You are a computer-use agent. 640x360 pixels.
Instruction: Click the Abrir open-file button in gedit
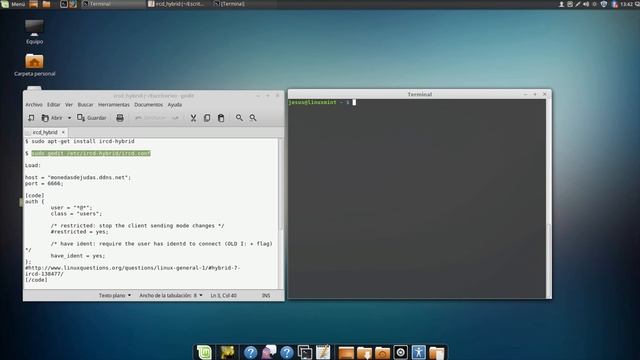(52, 118)
